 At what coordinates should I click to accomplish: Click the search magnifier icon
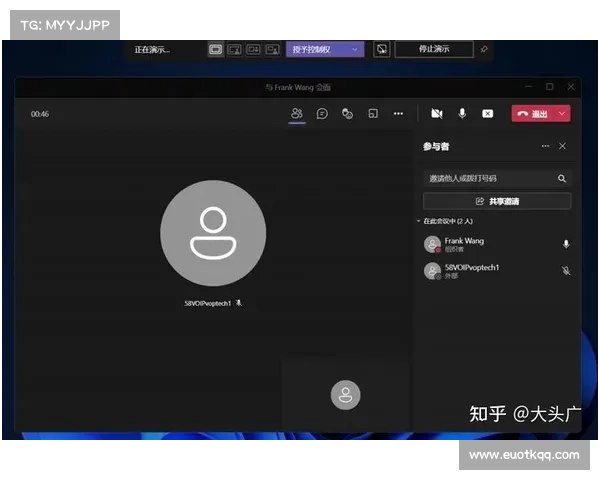562,178
